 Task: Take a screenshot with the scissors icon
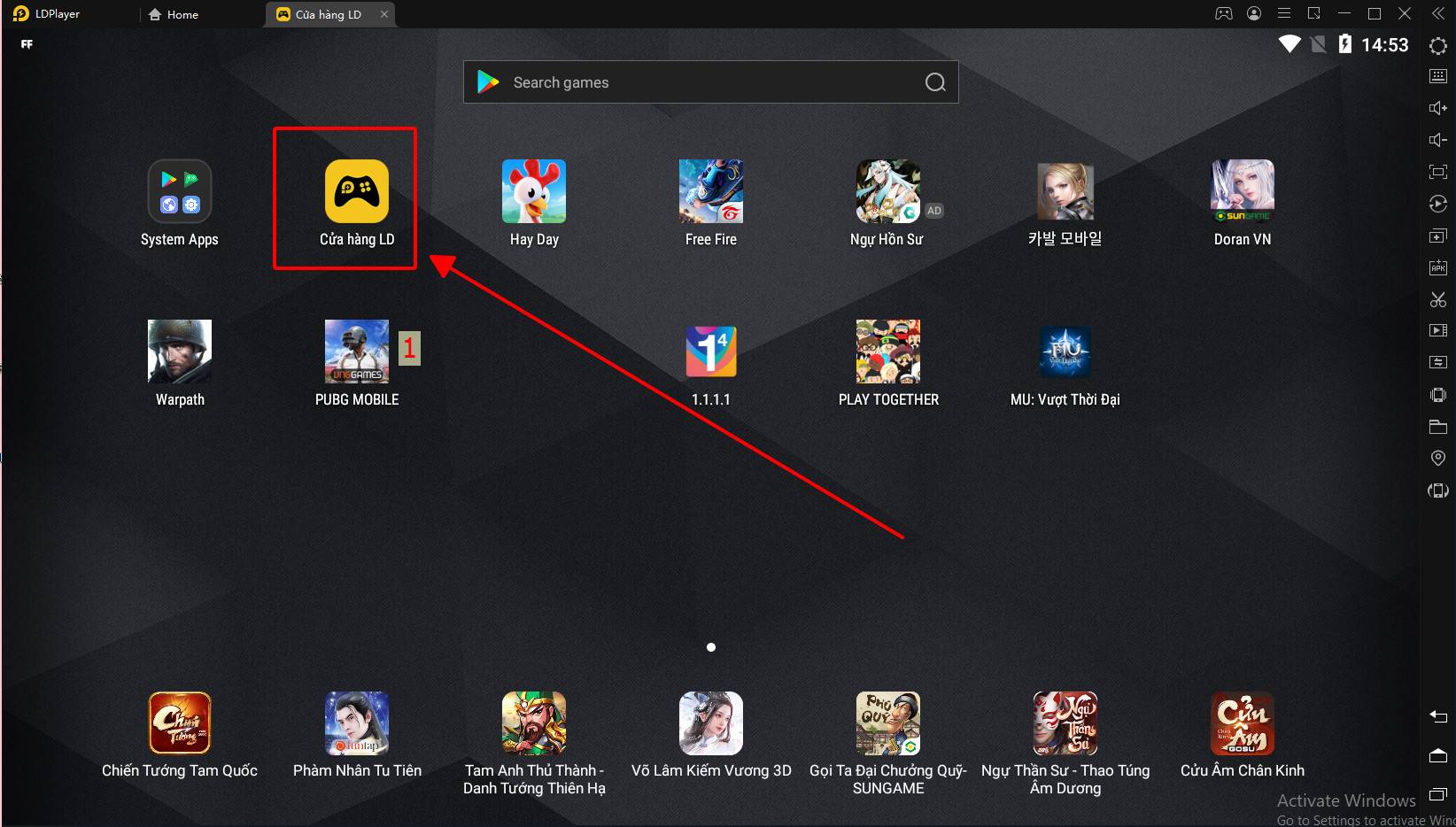1437,299
